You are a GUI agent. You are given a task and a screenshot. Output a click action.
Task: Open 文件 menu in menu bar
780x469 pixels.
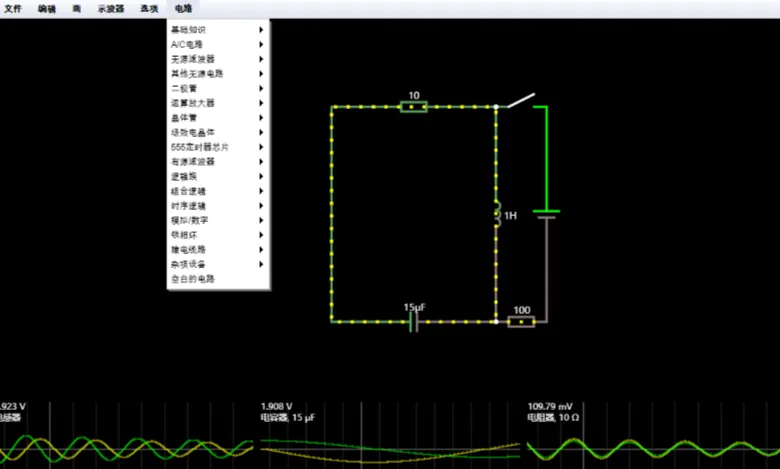(13, 8)
